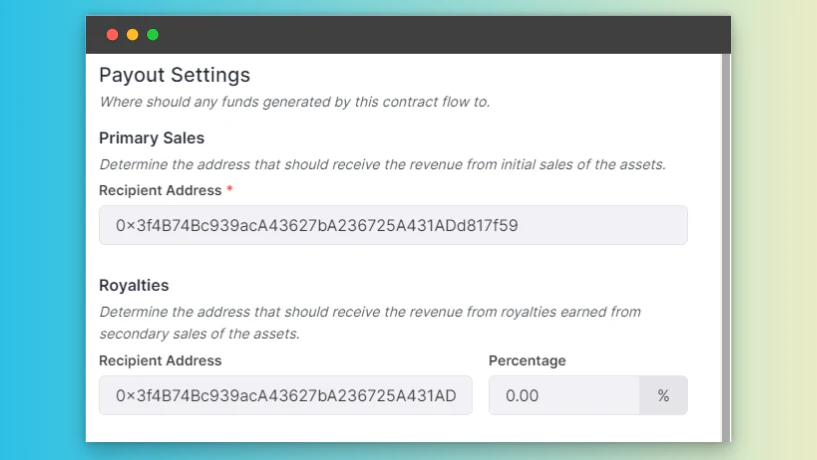Viewport: 817px width, 460px height.
Task: Click the Percentage label
Action: [x=527, y=360]
